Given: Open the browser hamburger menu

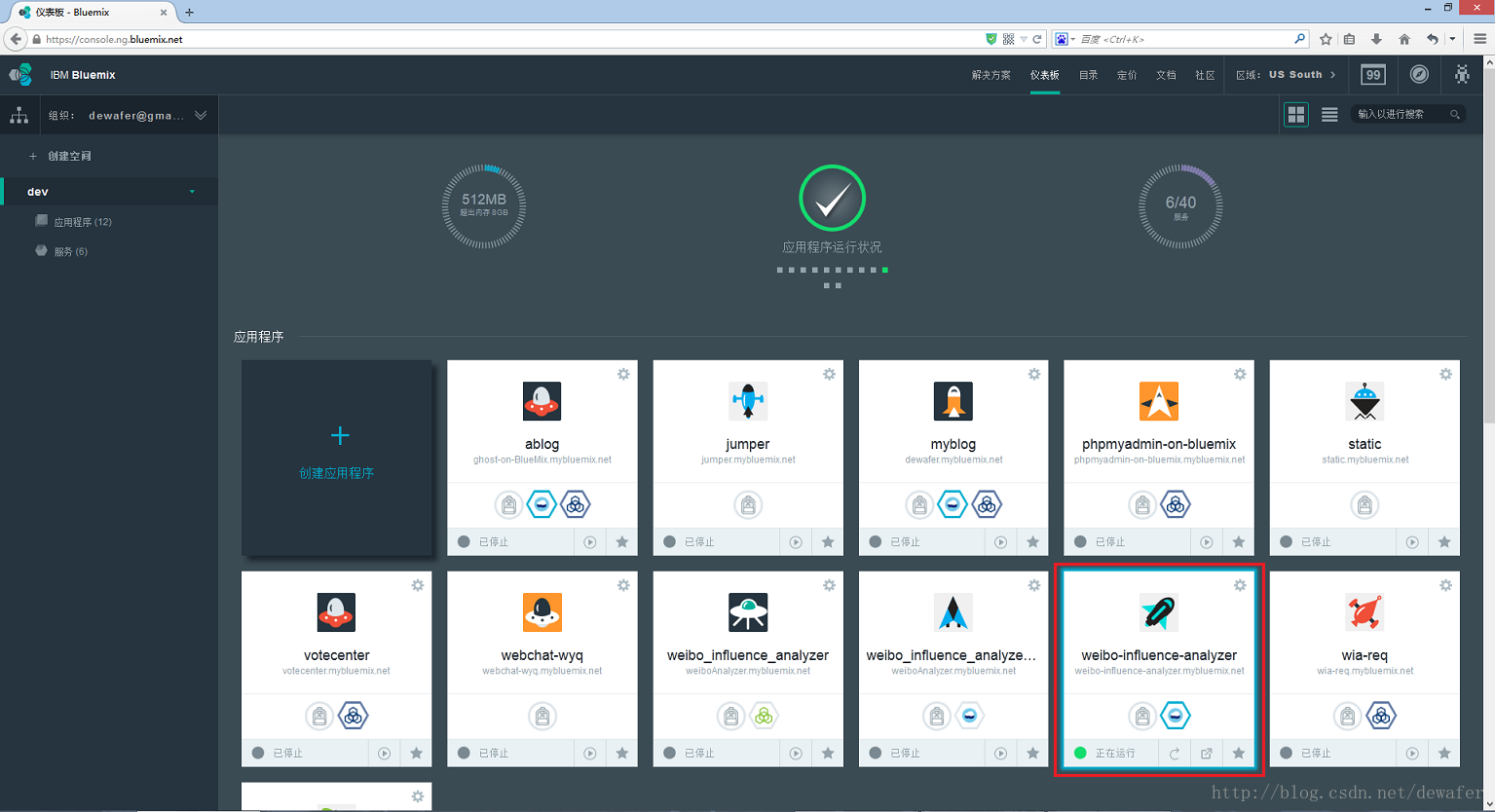Looking at the screenshot, I should pos(1479,39).
